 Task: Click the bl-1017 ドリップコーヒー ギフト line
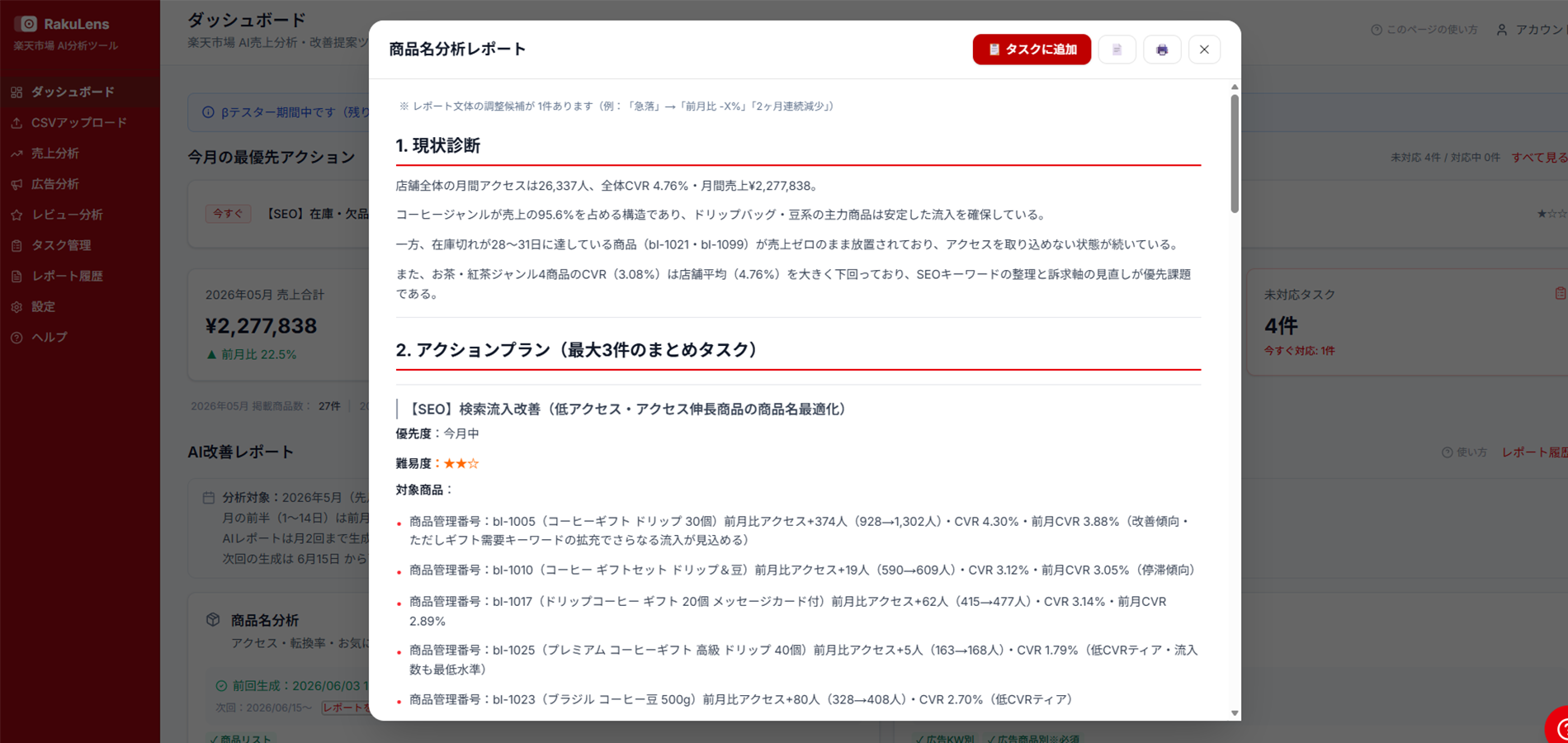(x=788, y=611)
